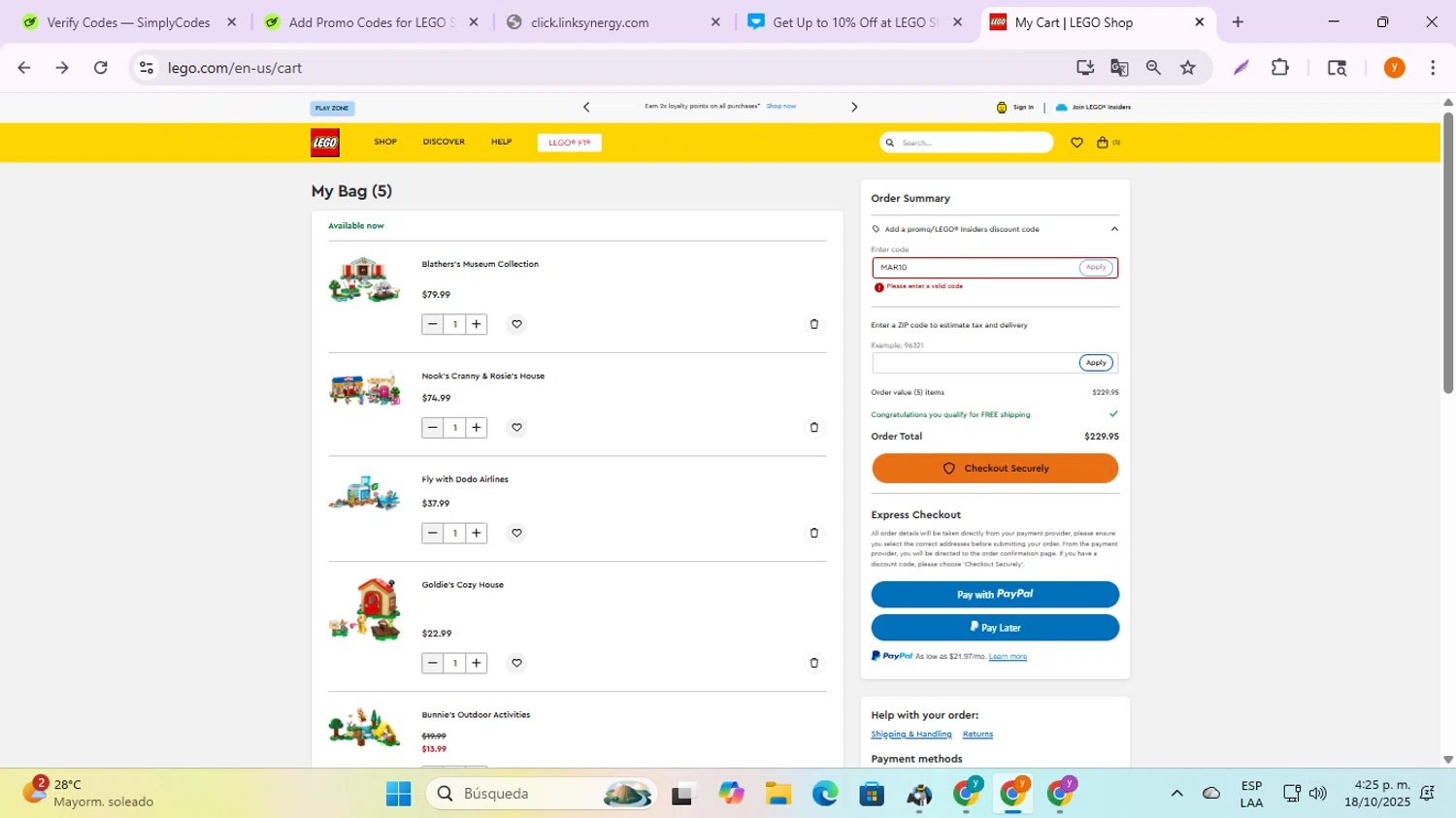1456x818 pixels.
Task: Open the Windows Start menu
Action: point(398,794)
